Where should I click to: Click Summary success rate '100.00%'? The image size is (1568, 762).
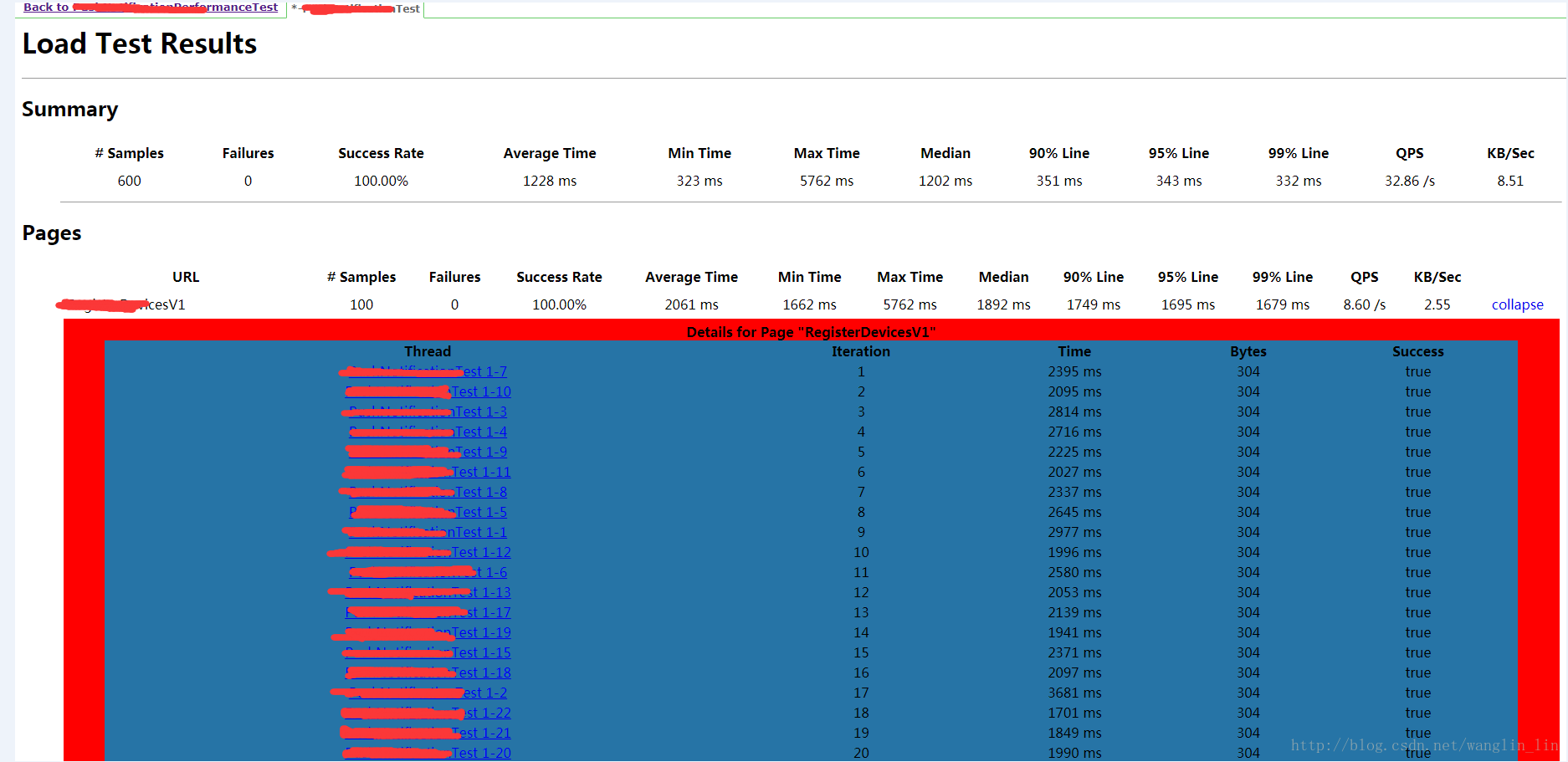tap(381, 181)
